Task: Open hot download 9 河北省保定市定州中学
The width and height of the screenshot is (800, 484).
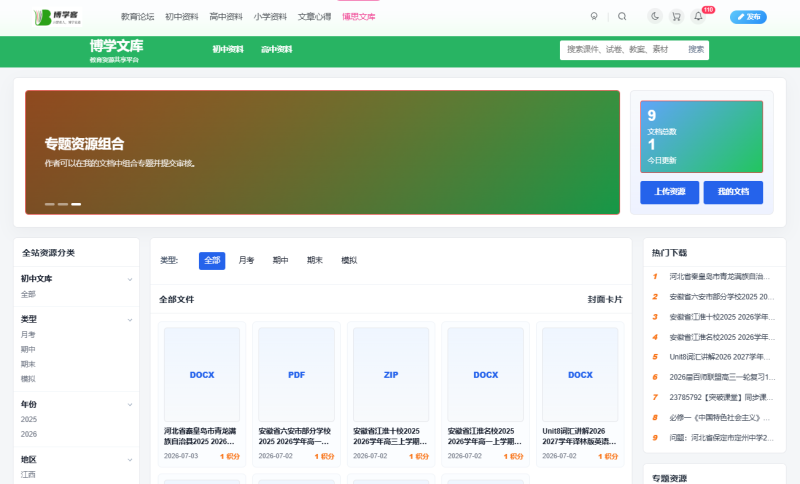Action: tap(719, 438)
